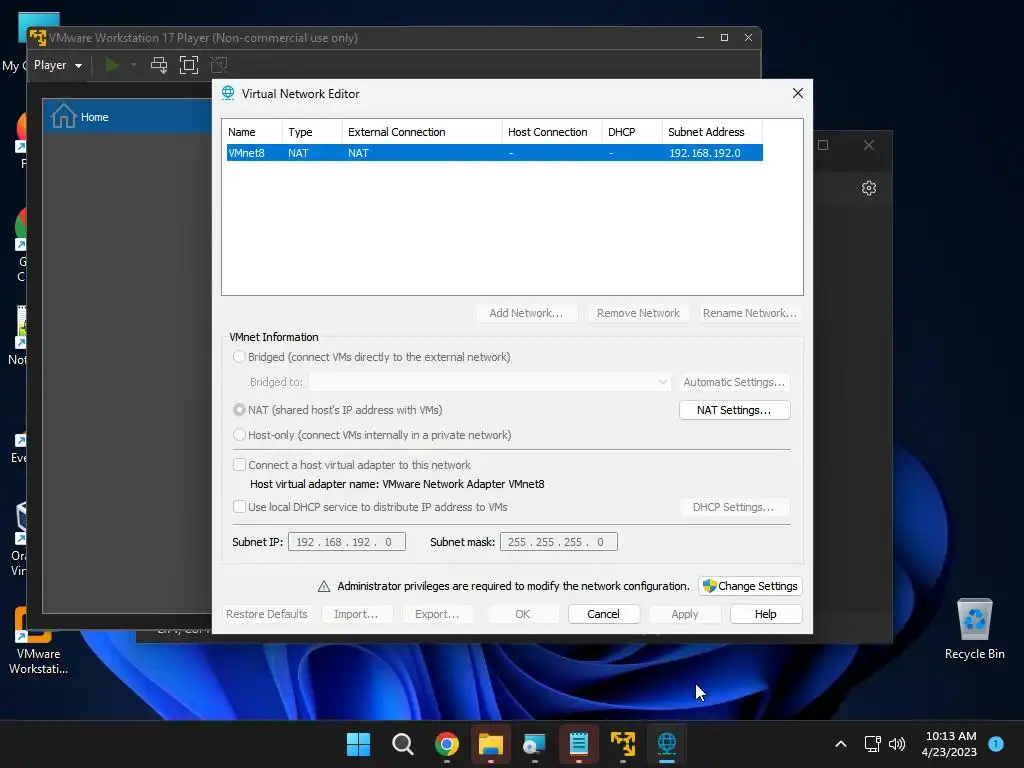
Task: Click the warning triangle icon
Action: tap(323, 586)
